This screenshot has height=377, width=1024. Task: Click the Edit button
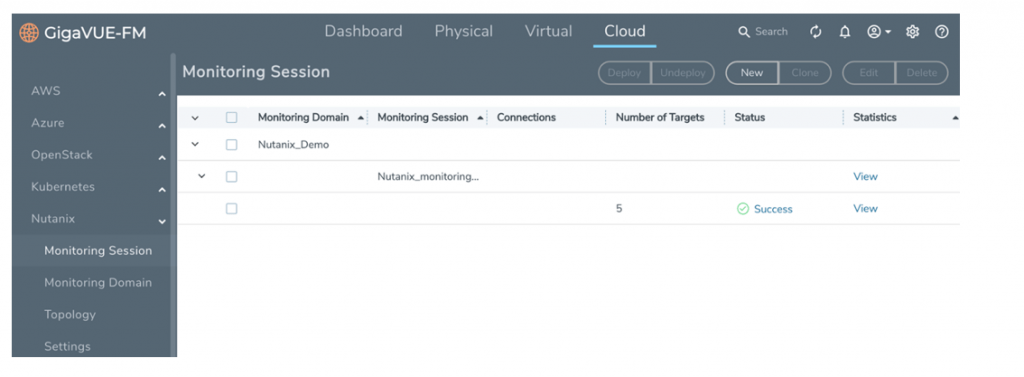click(869, 73)
